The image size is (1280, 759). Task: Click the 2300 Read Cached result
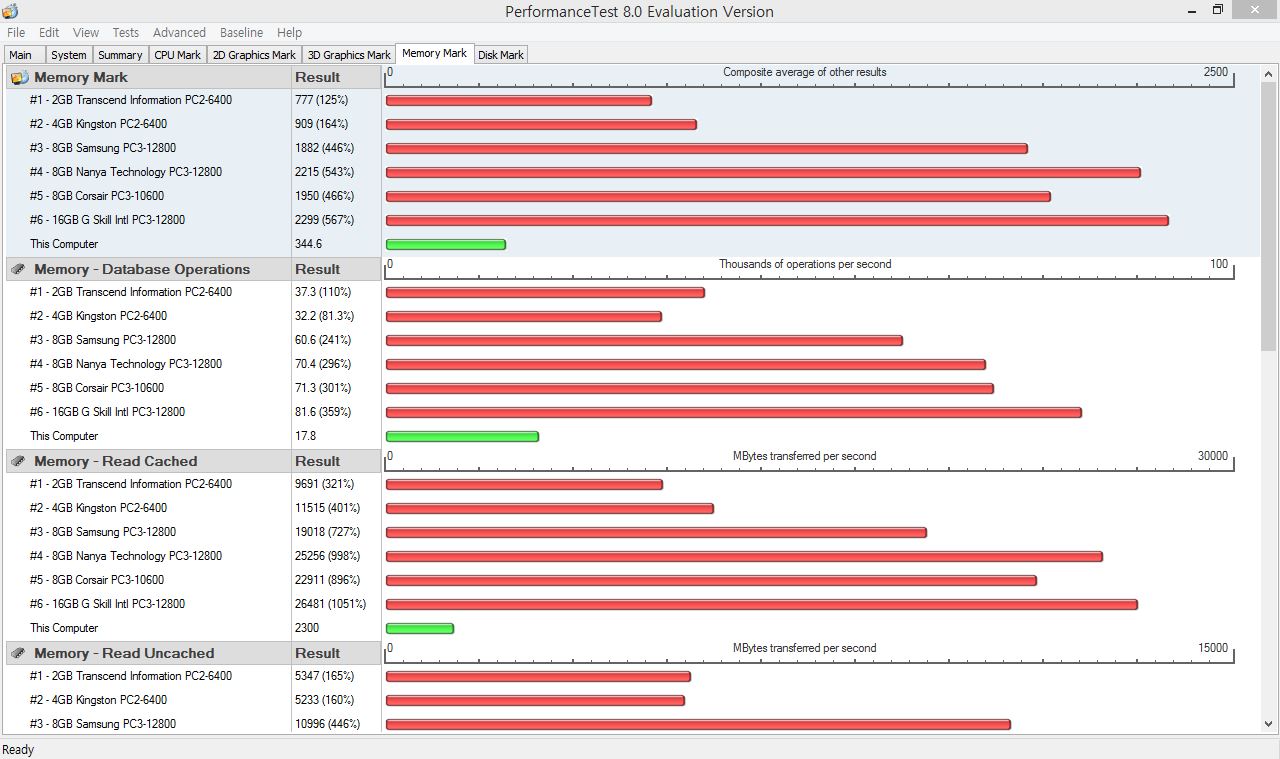tap(307, 628)
